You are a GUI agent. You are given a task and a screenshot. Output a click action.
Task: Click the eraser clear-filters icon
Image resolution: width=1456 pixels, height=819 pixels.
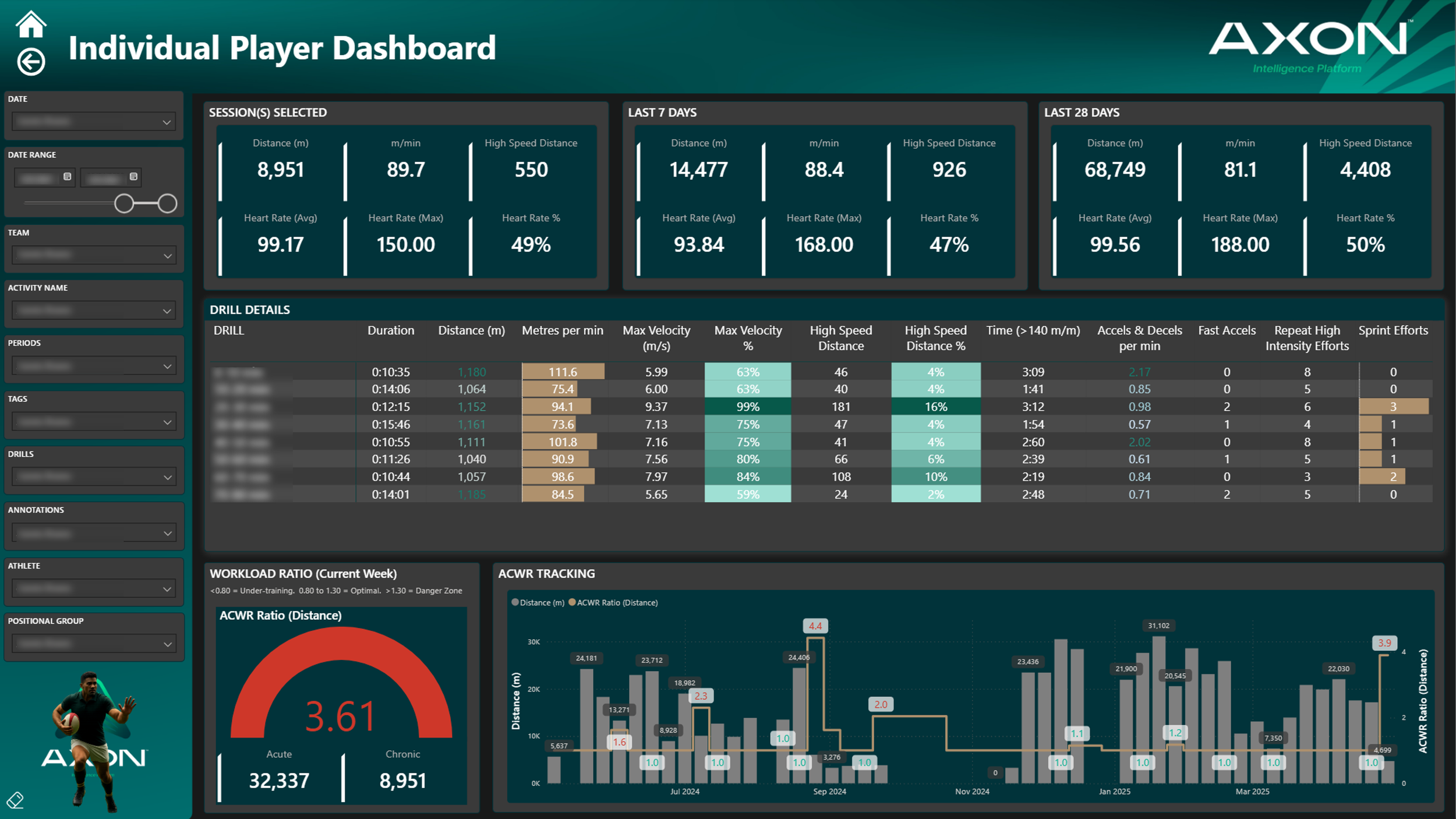pos(15,800)
